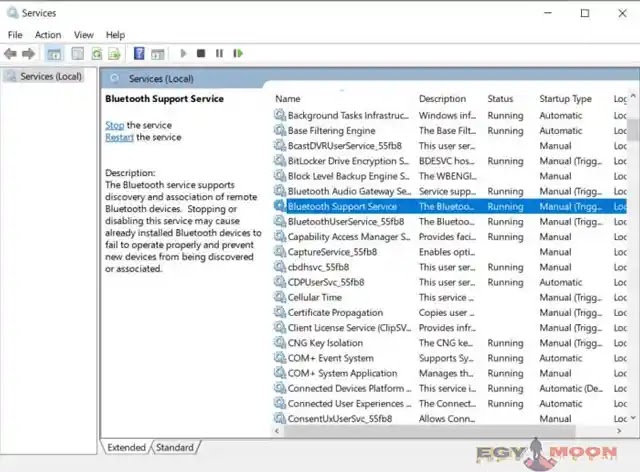Select gear icon of CaptureService_55fb8
This screenshot has width=640, height=472.
[280, 252]
